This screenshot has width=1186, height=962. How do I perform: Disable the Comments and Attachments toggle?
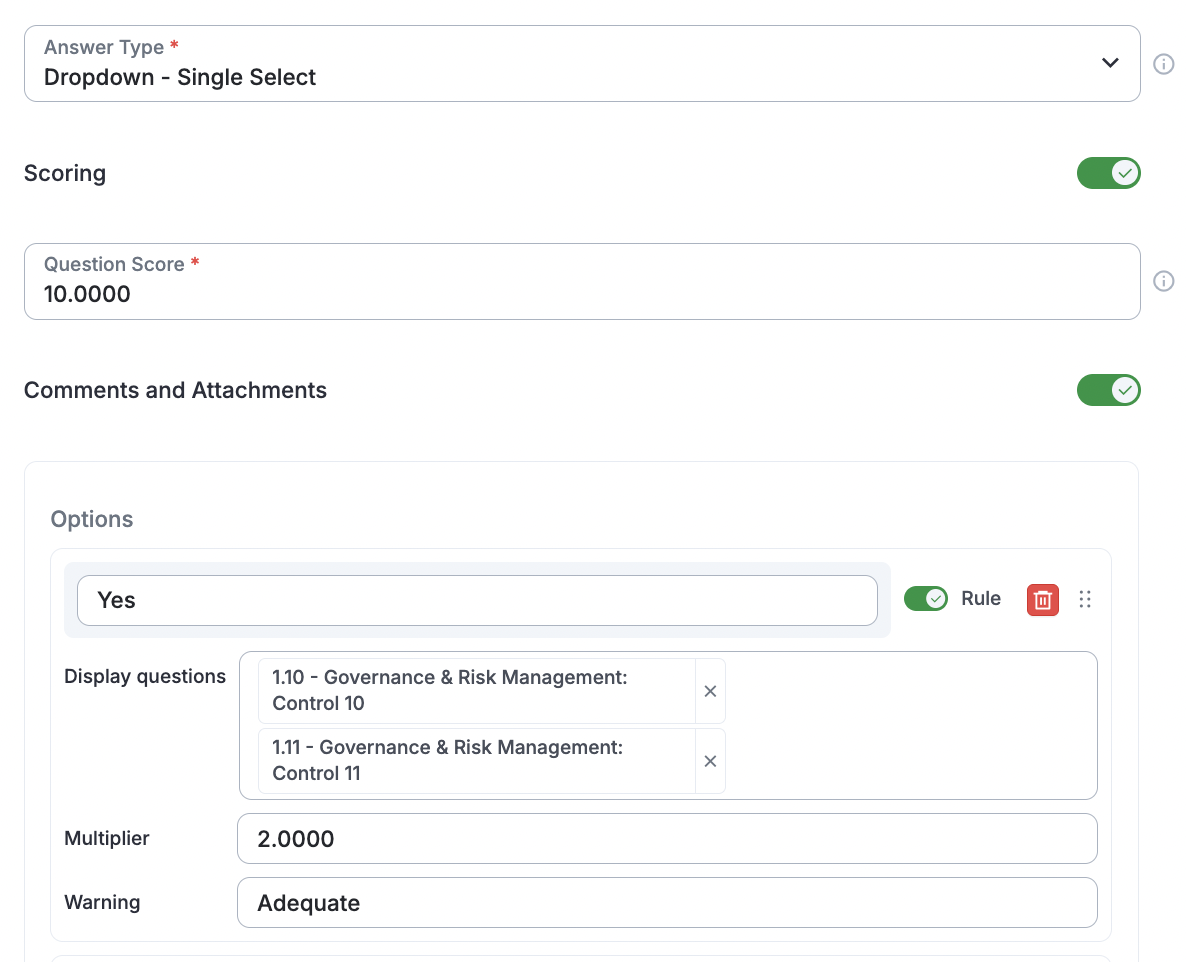tap(1108, 390)
